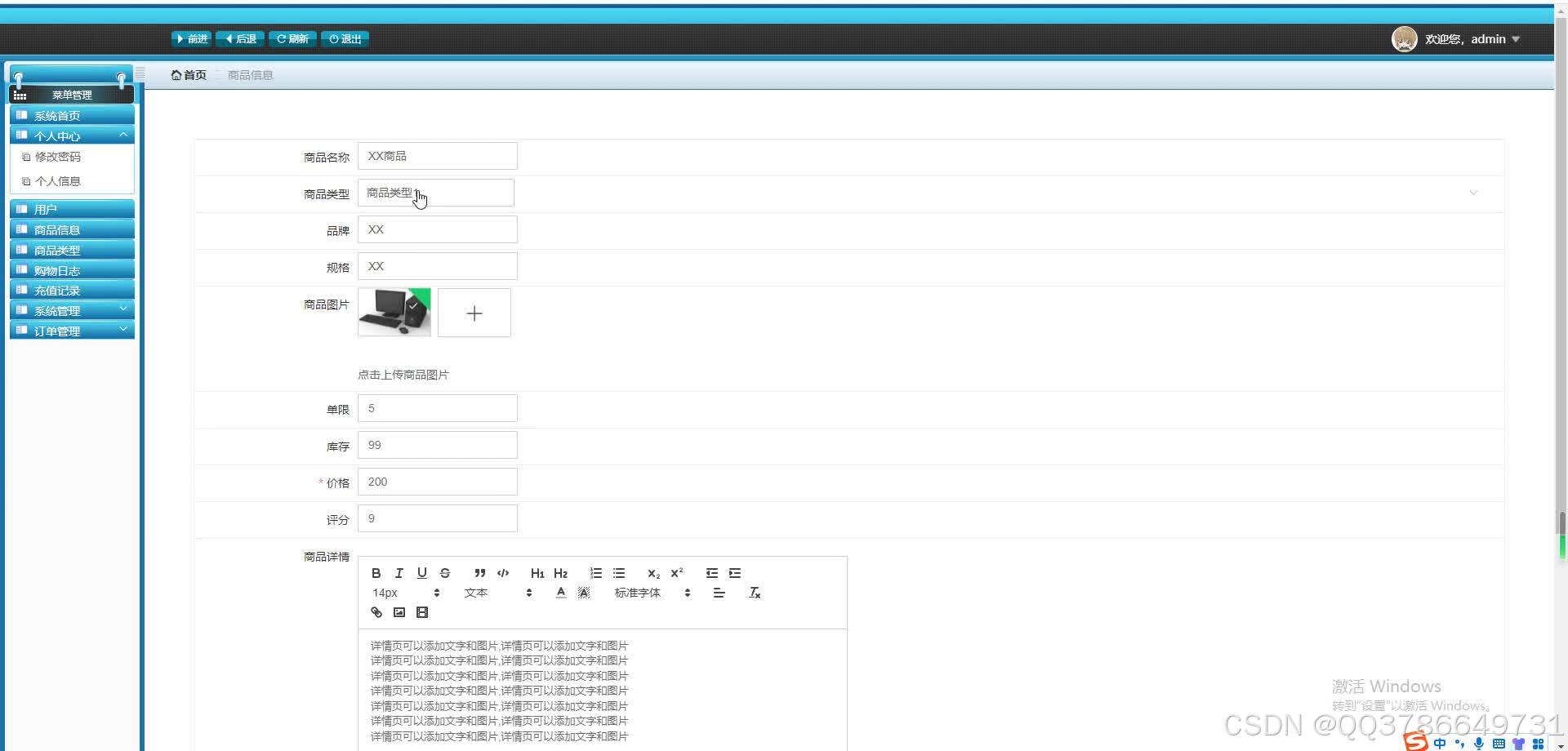
Task: Apply subscript formatting
Action: click(x=653, y=573)
